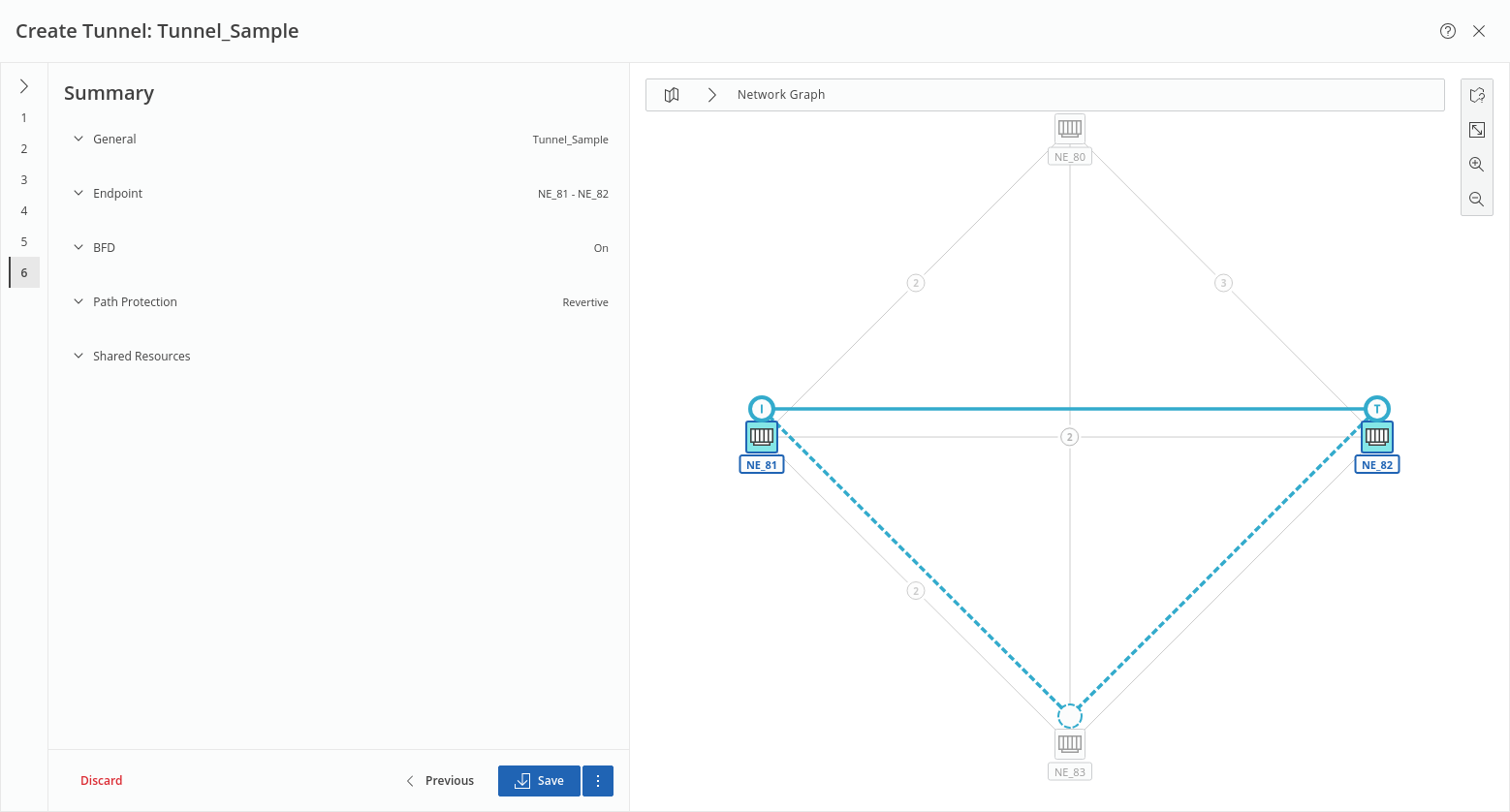Zoom in on the network graph
This screenshot has height=812, width=1510.
pyautogui.click(x=1476, y=165)
